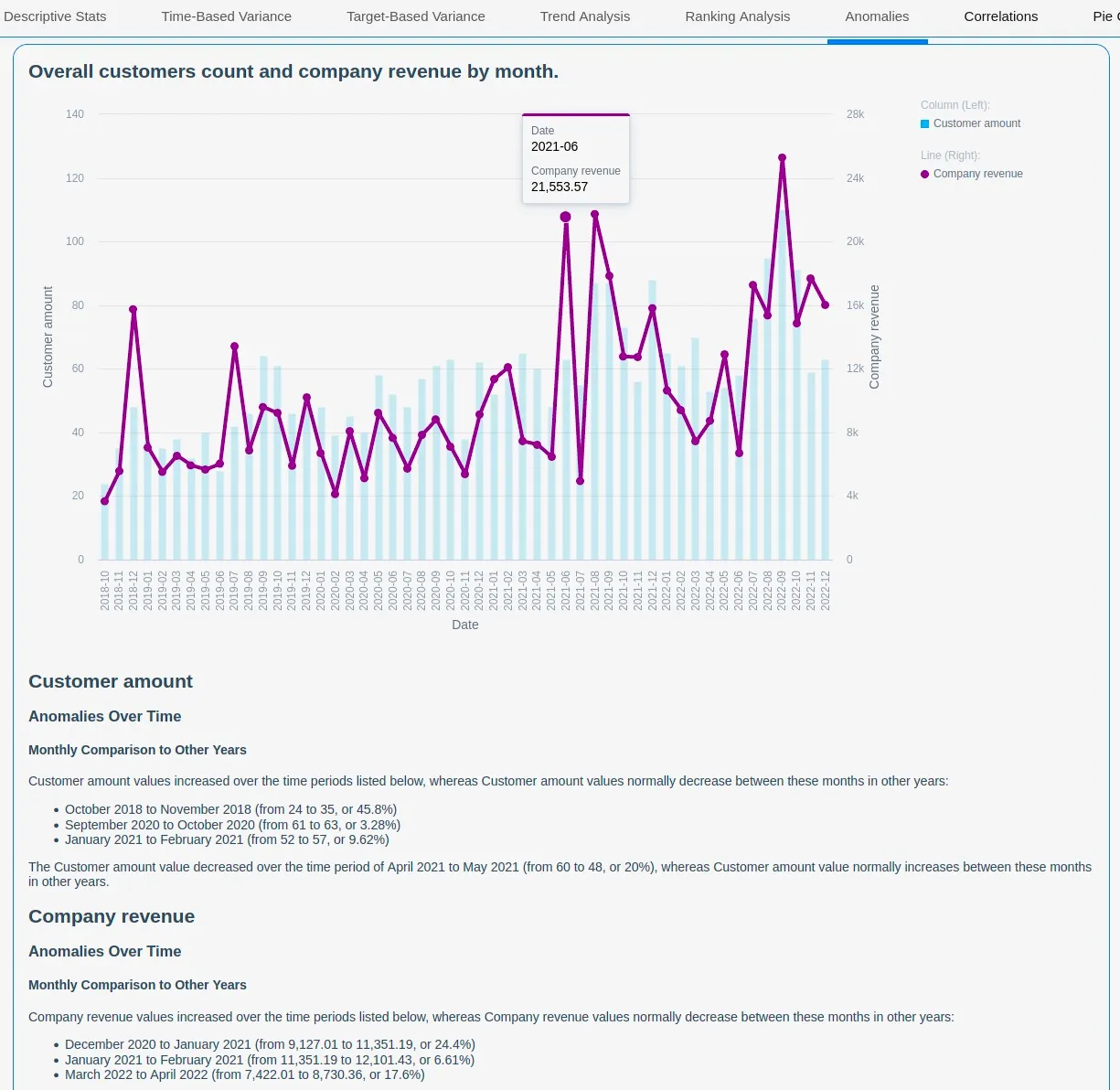The image size is (1120, 1090).
Task: Click the Customer amount legend color marker
Action: point(924,123)
